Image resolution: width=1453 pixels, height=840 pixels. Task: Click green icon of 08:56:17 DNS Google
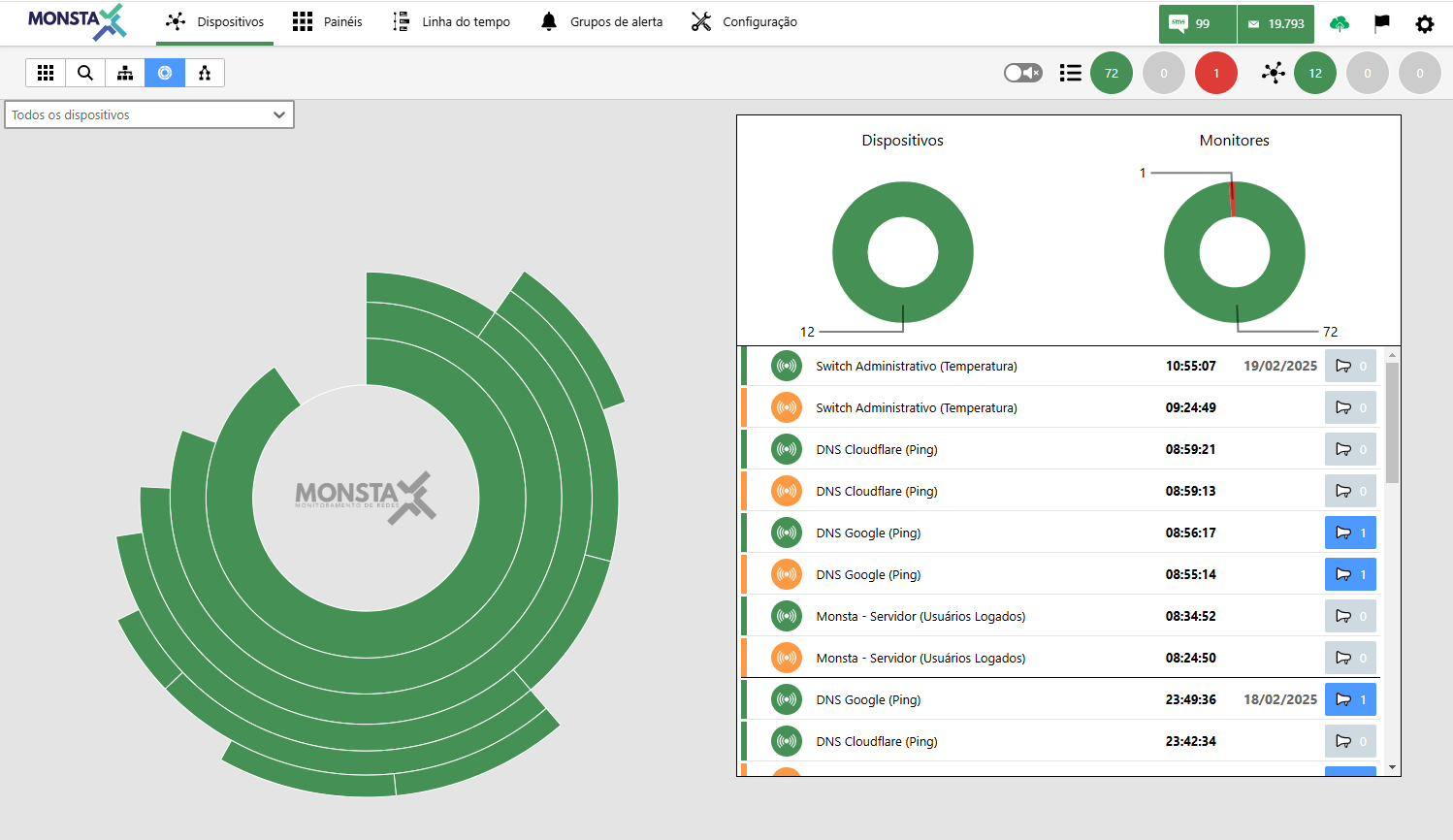point(787,533)
